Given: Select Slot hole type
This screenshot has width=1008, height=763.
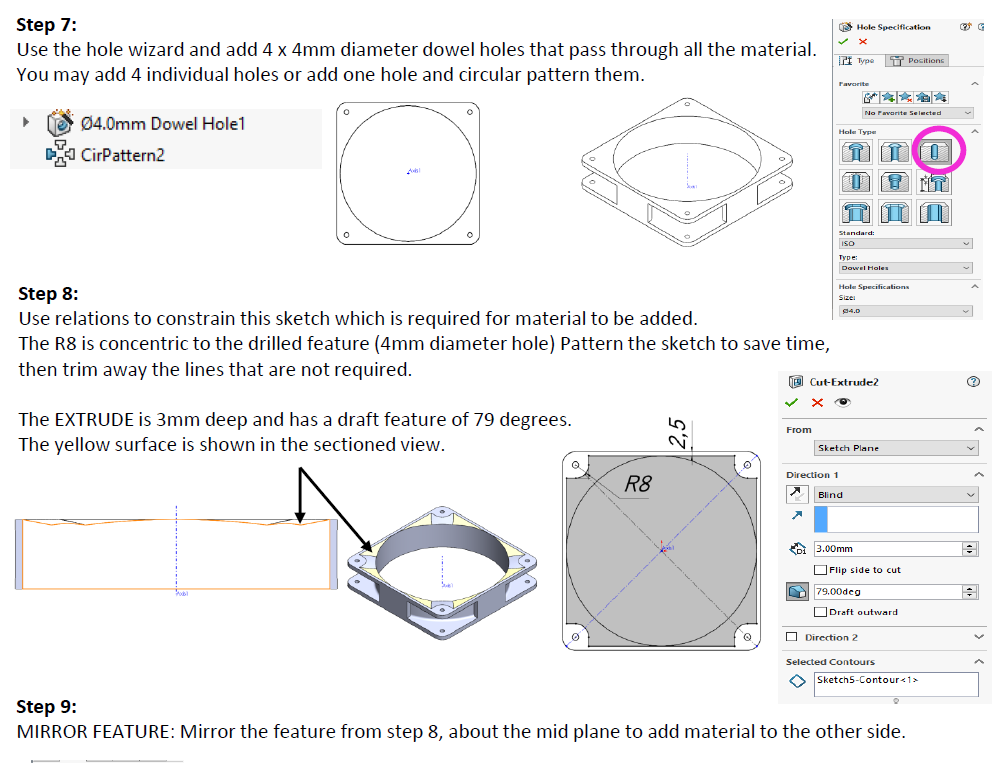Looking at the screenshot, I should click(934, 212).
